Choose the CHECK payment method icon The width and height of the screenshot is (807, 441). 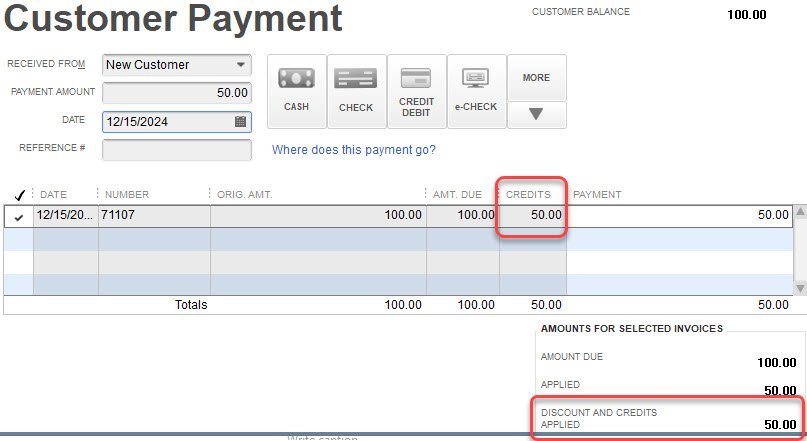tap(356, 91)
